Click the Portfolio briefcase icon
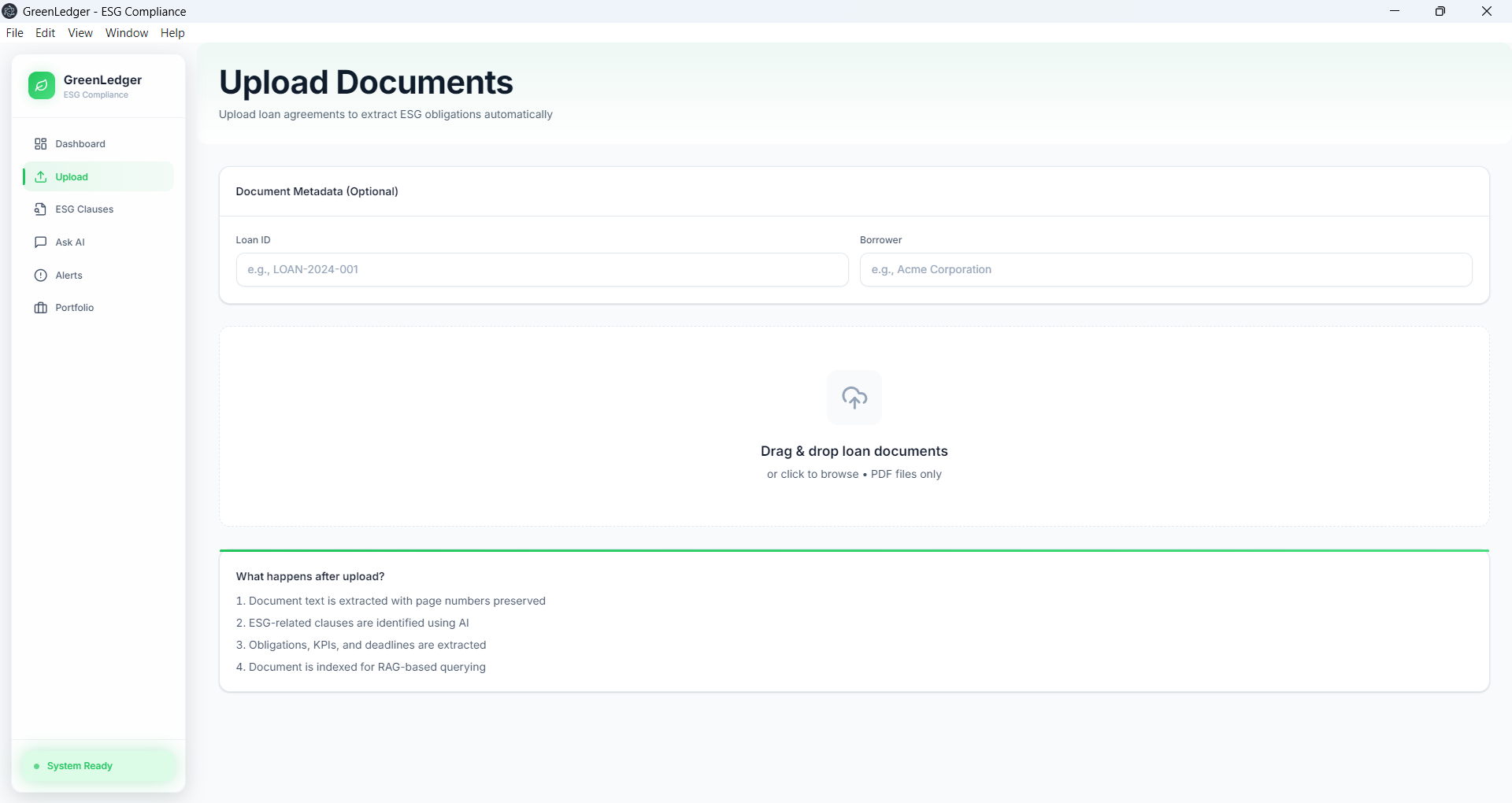Screen dimensions: 1512x803 coord(41,308)
